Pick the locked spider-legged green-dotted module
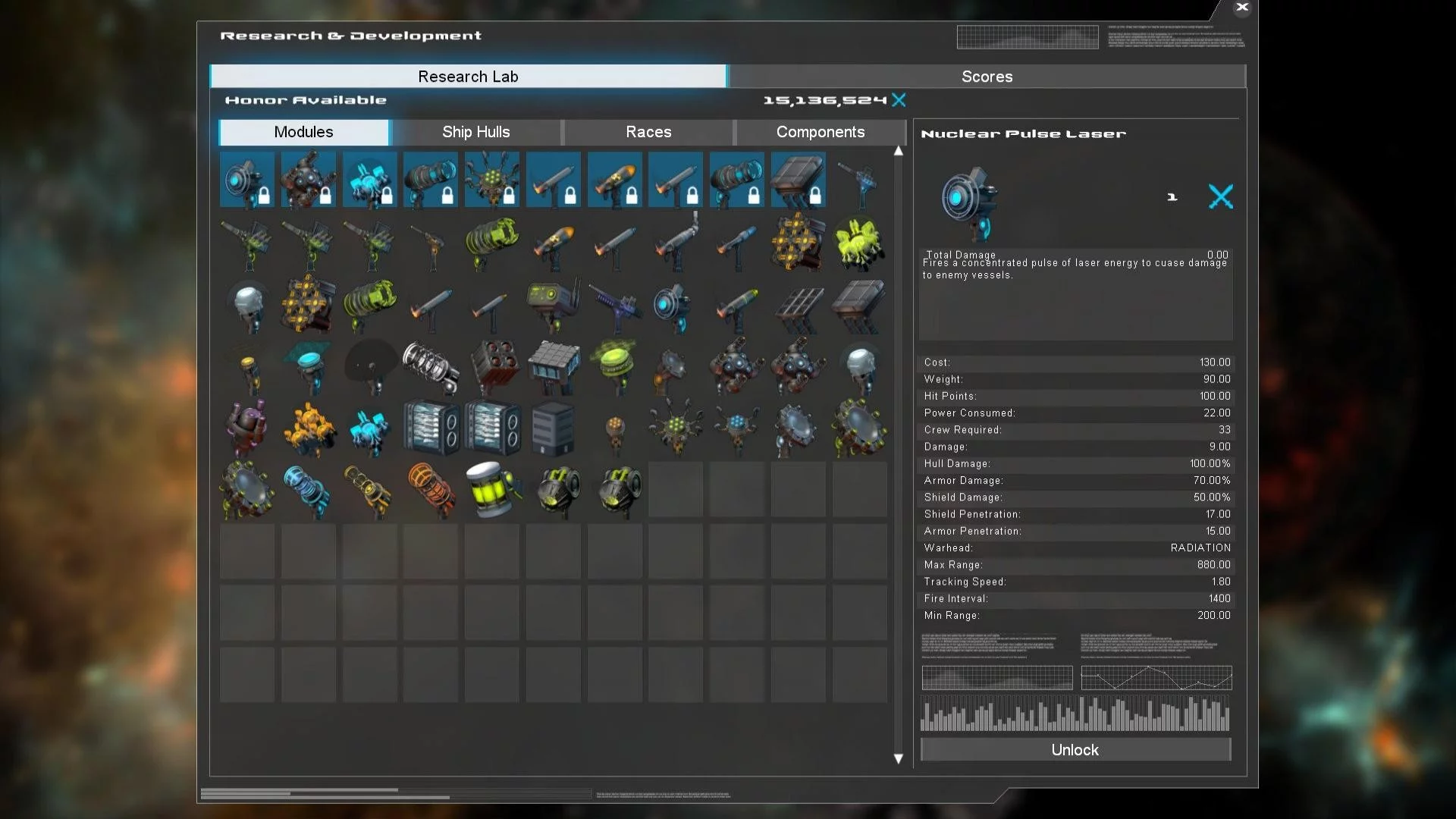This screenshot has height=819, width=1456. pyautogui.click(x=491, y=180)
